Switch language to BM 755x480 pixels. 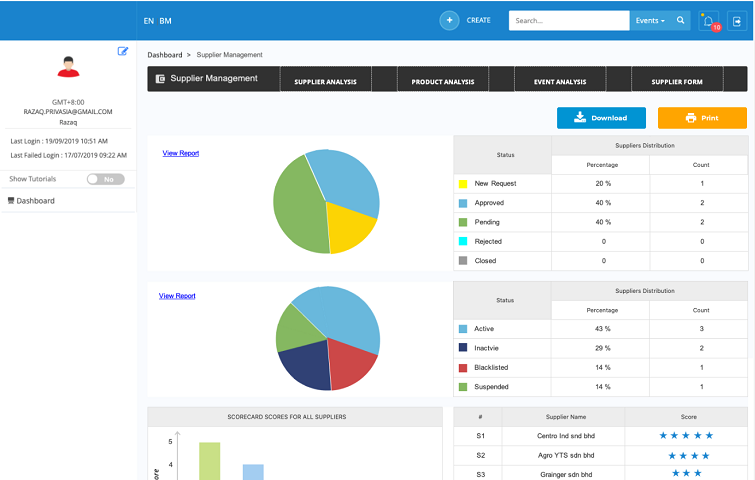(165, 21)
